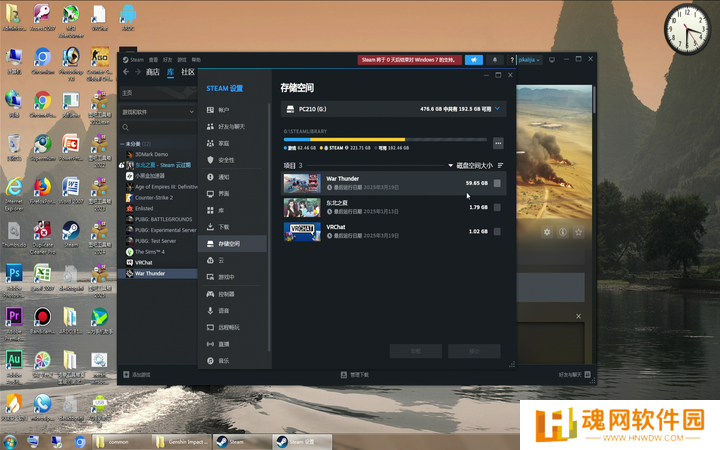The width and height of the screenshot is (720, 450).
Task: Collapse the 未分类 library category
Action: (122, 144)
